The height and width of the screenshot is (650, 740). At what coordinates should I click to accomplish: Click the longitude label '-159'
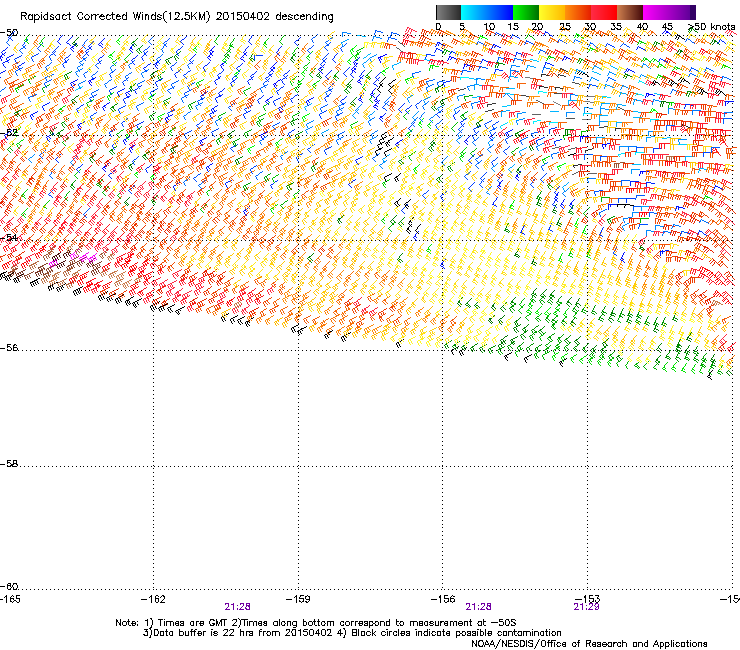pos(298,599)
